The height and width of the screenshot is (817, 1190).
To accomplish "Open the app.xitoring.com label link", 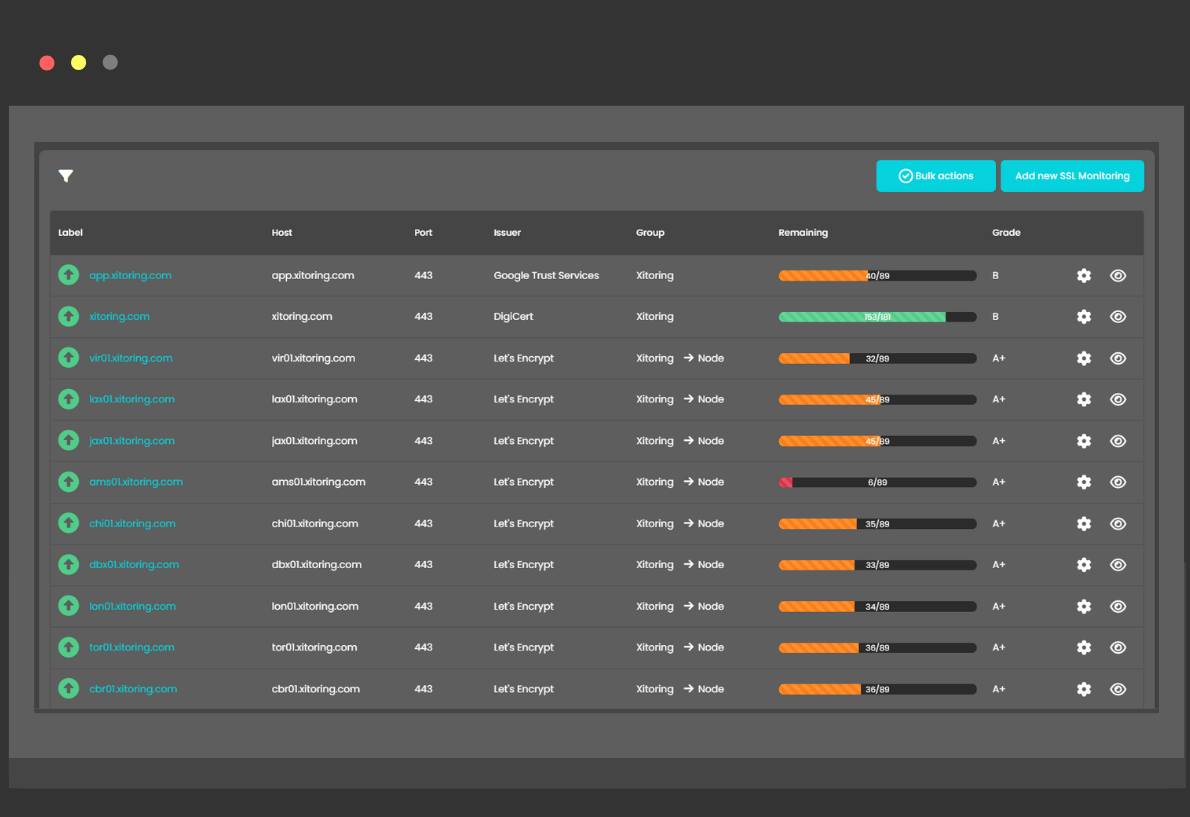I will pyautogui.click(x=131, y=275).
